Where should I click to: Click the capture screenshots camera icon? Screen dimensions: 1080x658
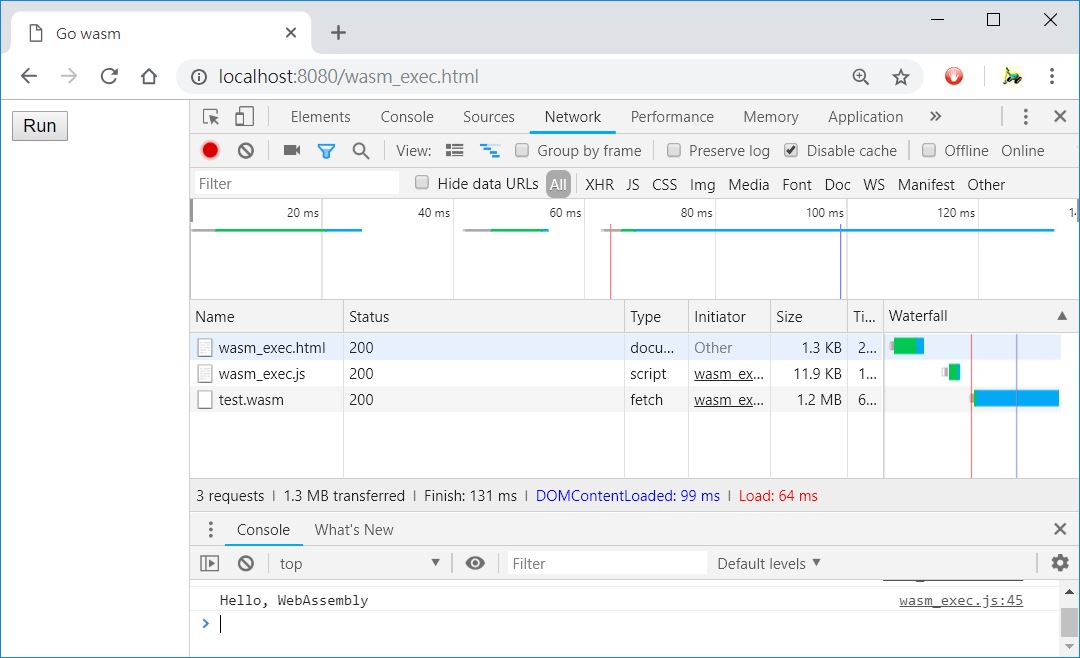(x=292, y=150)
